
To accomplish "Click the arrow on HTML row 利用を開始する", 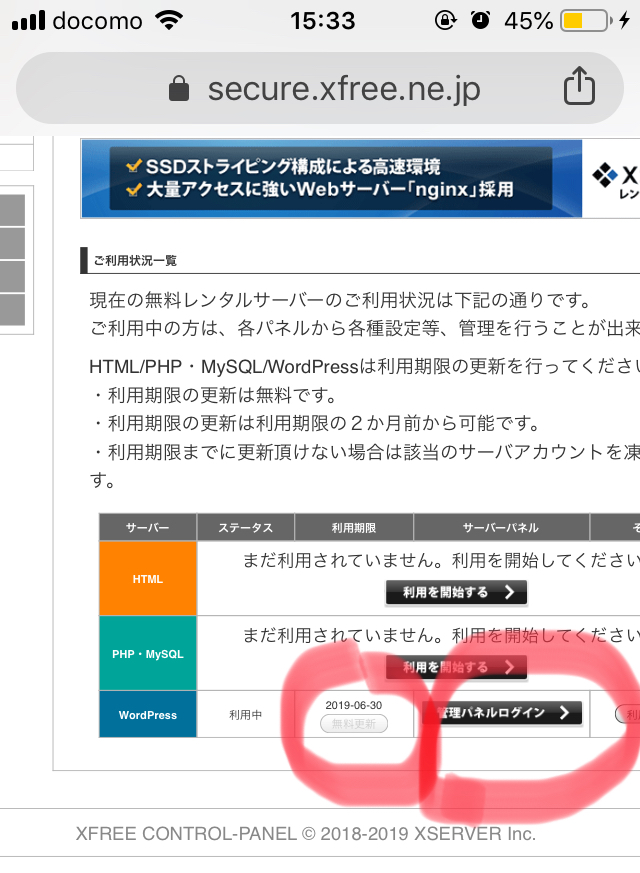I will 509,592.
